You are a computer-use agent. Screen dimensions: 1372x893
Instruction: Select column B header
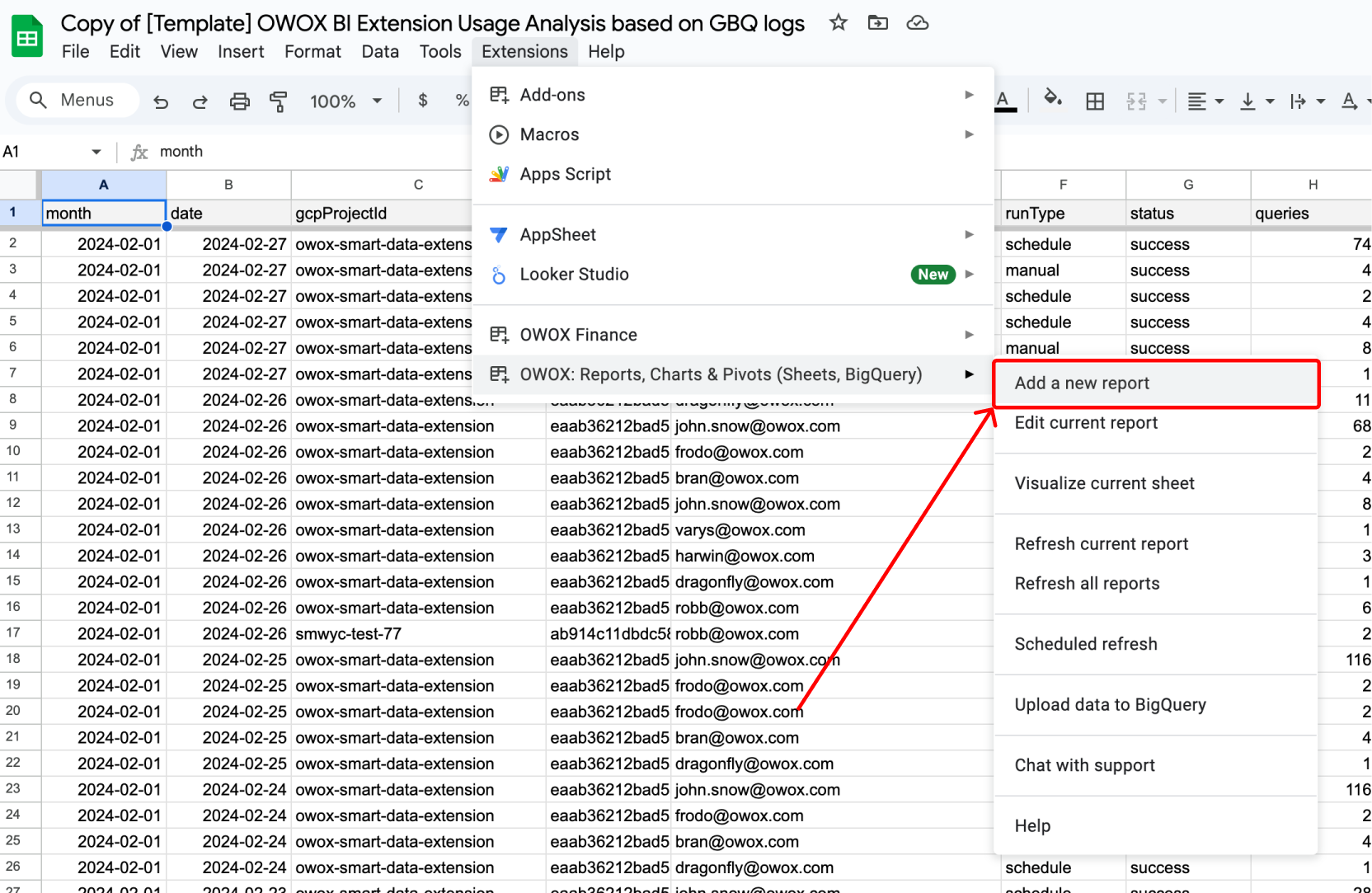tap(228, 185)
